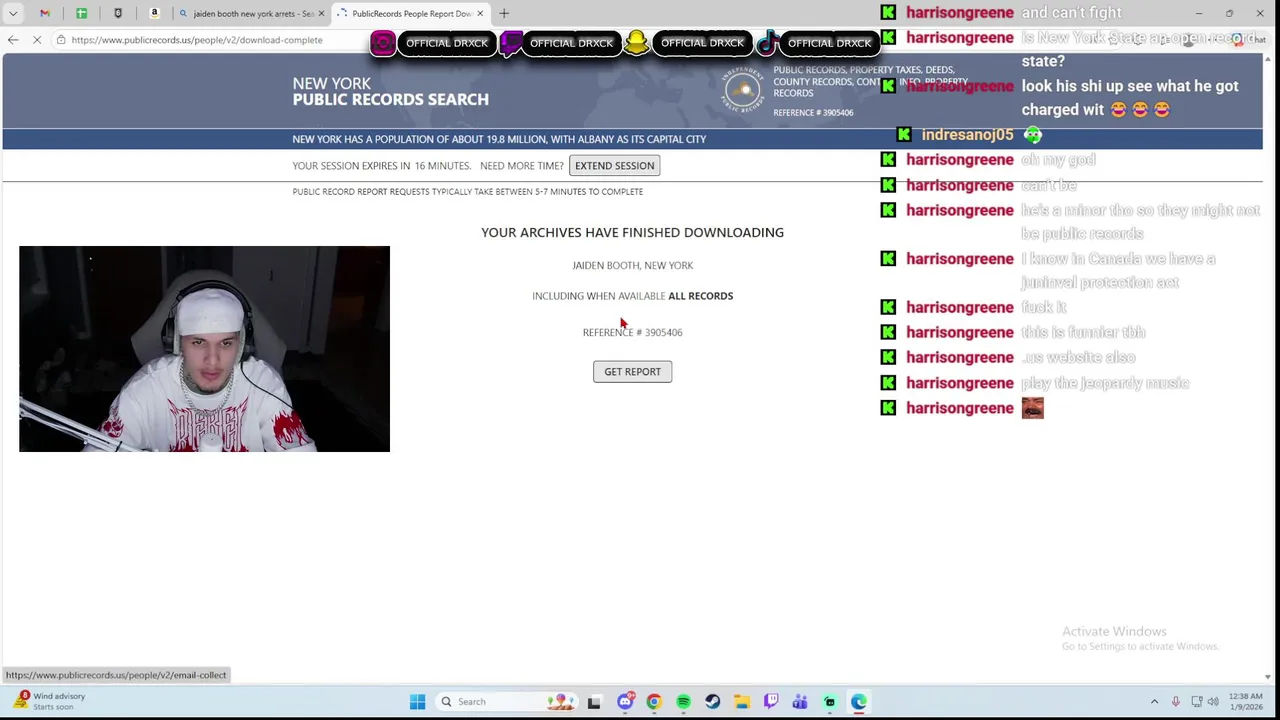Image resolution: width=1280 pixels, height=720 pixels.
Task: Click indresanoj05 username in chat
Action: tap(967, 135)
